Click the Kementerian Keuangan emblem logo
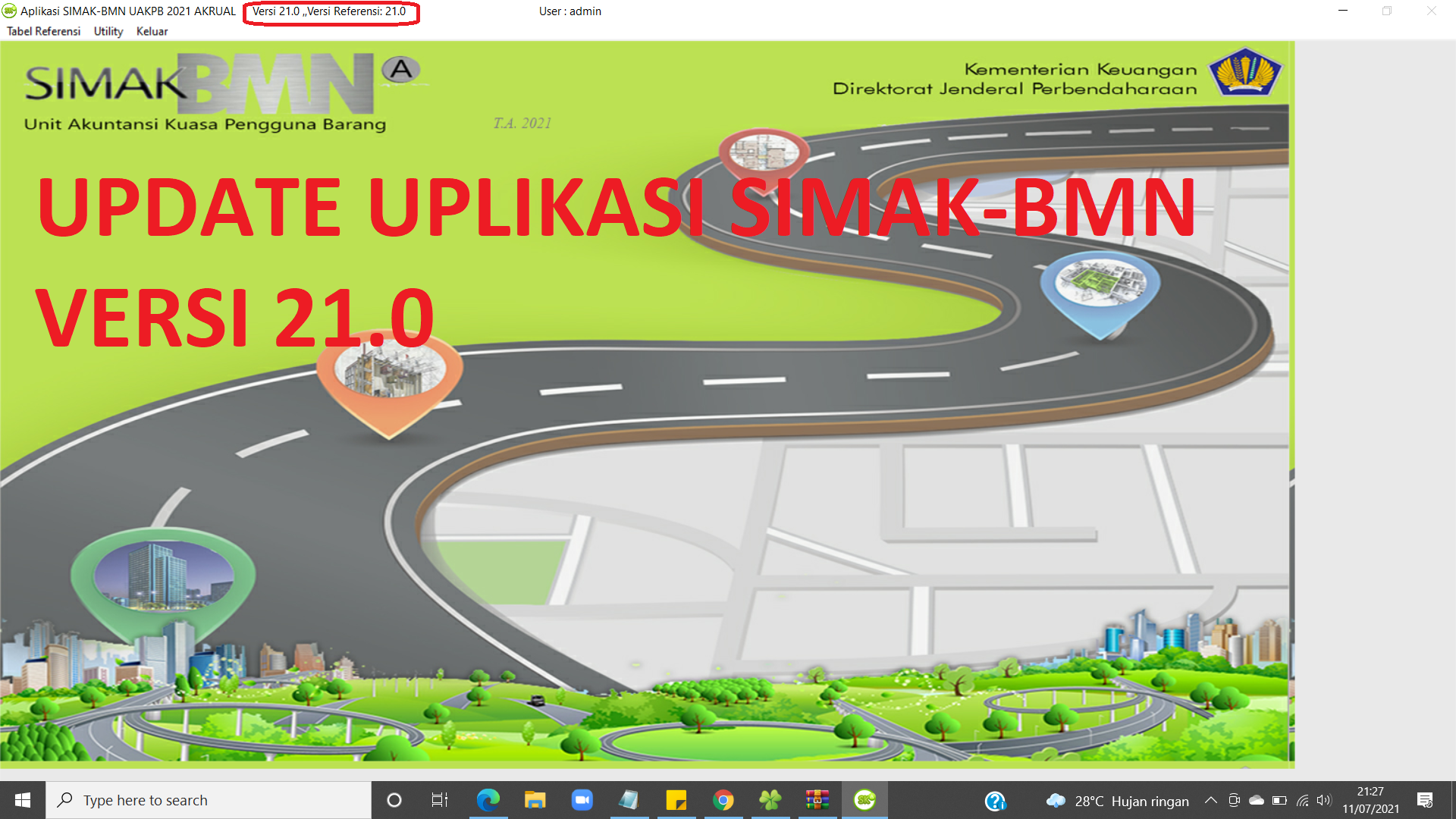 click(1245, 72)
